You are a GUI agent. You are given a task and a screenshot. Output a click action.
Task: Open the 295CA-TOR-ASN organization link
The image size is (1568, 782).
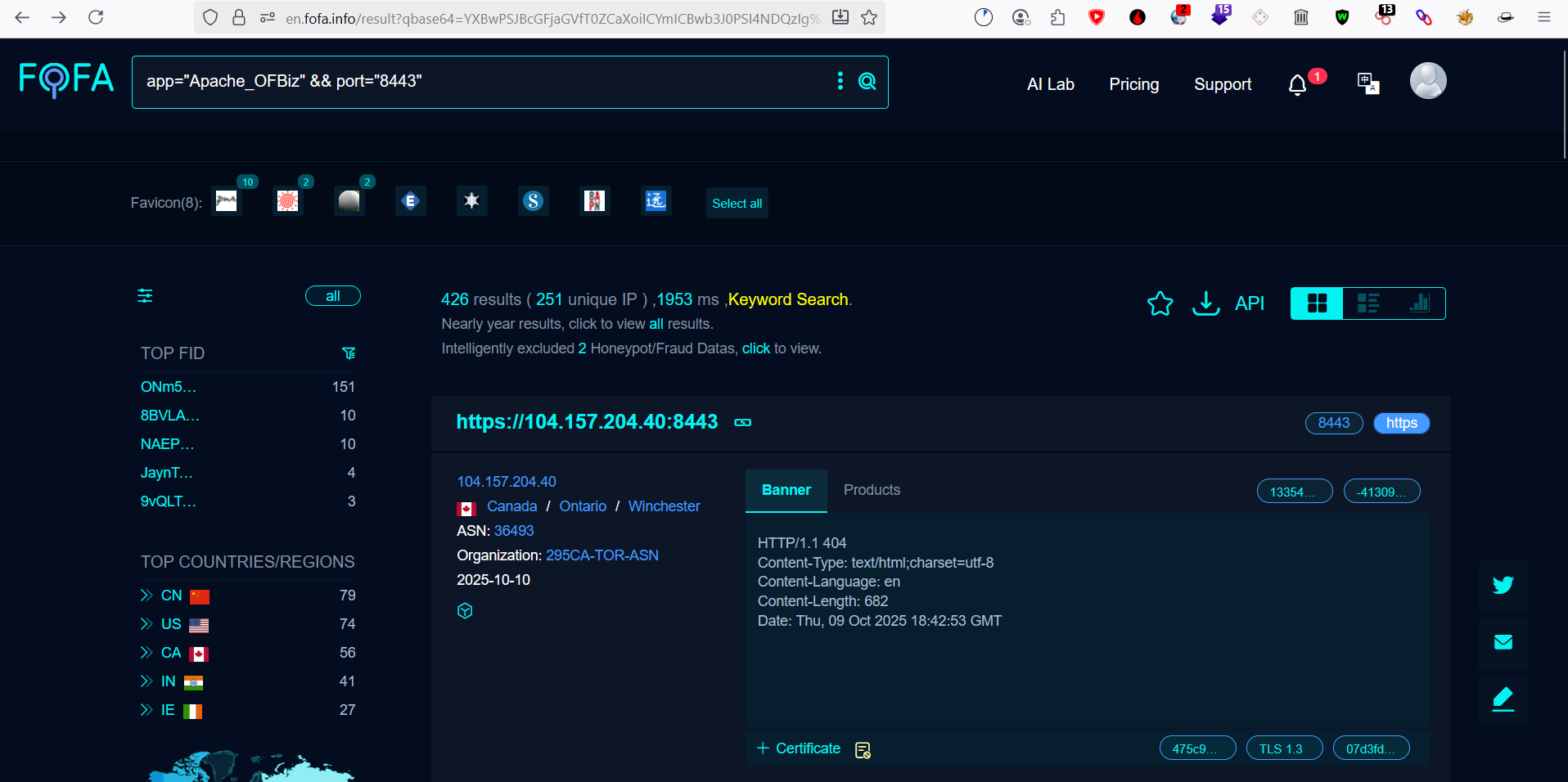pyautogui.click(x=602, y=555)
